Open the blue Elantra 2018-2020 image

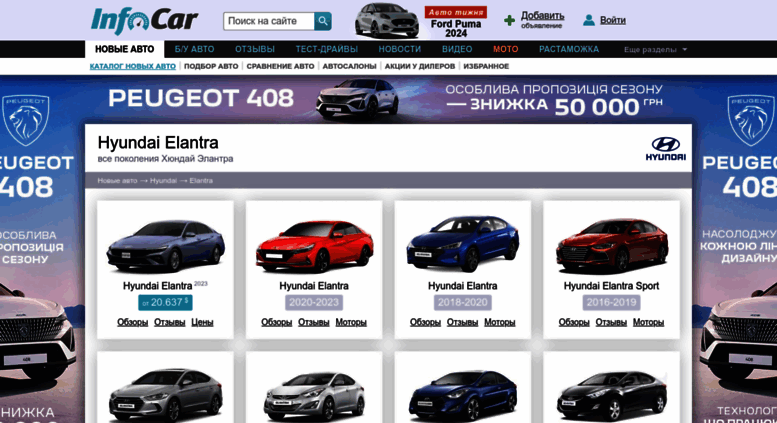pyautogui.click(x=463, y=243)
